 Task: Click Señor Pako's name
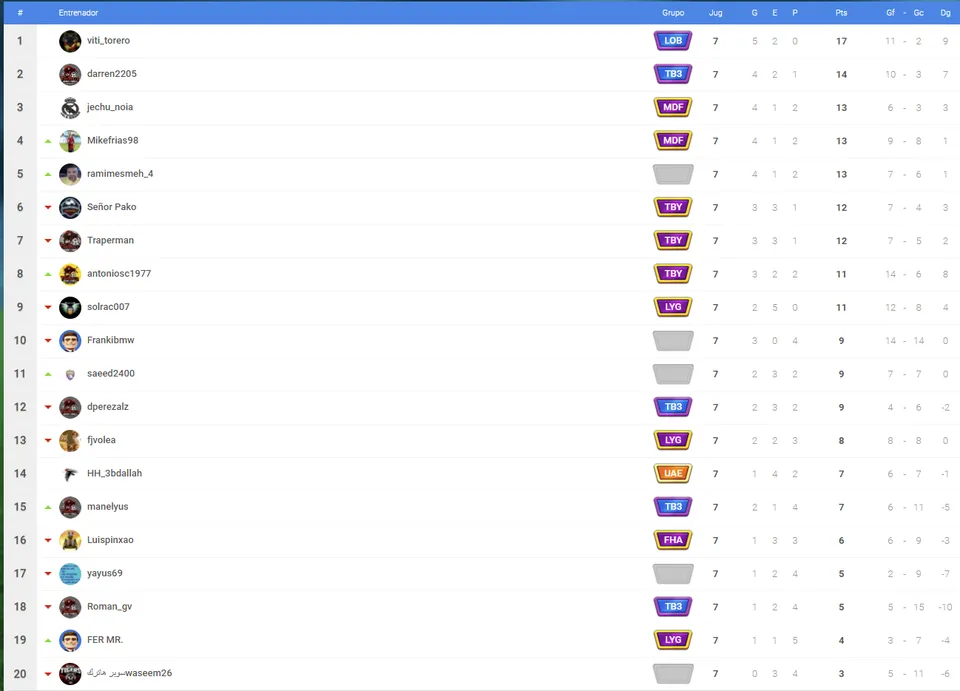[111, 207]
